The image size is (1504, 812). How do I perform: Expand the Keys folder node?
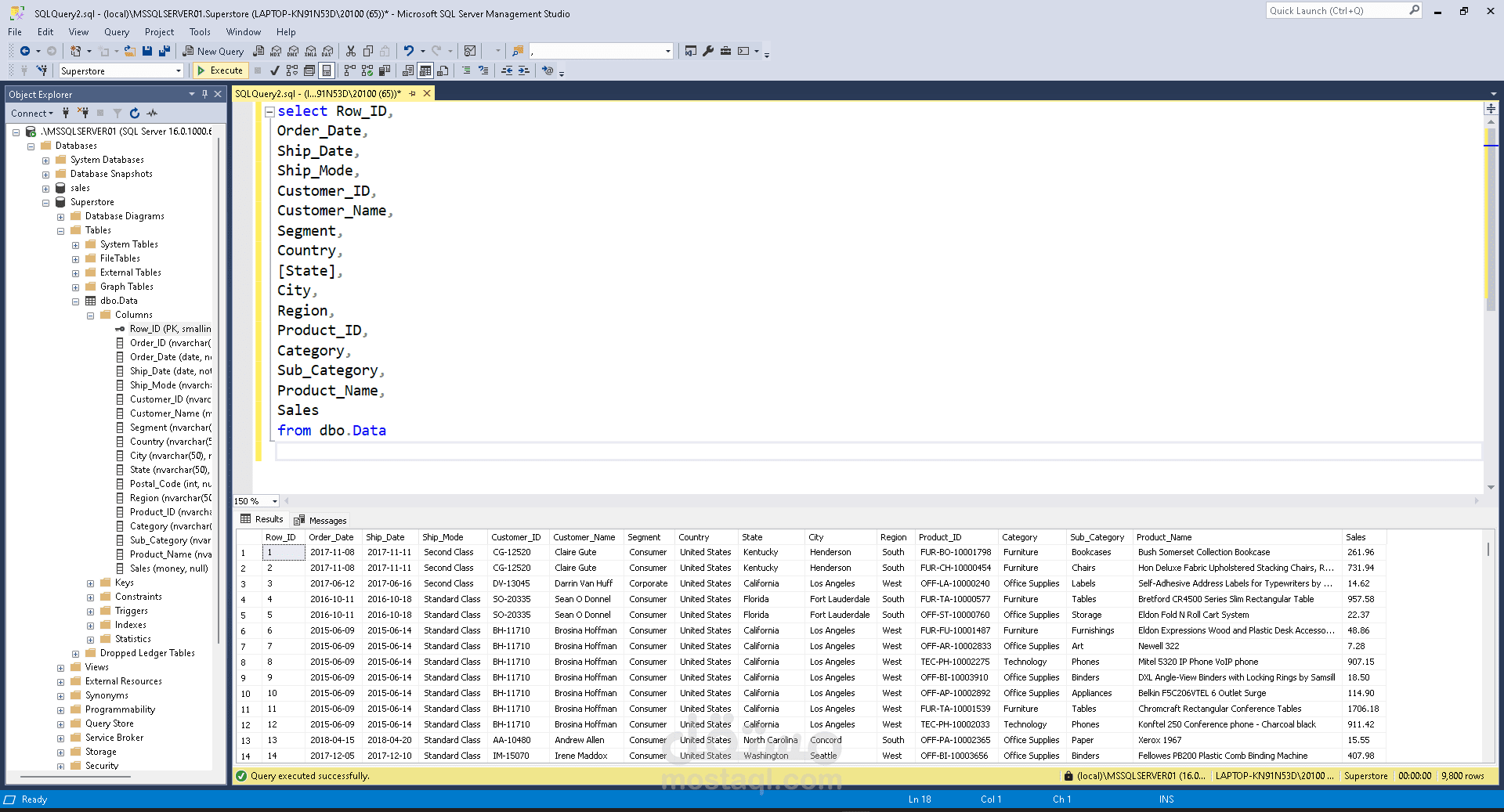(90, 583)
